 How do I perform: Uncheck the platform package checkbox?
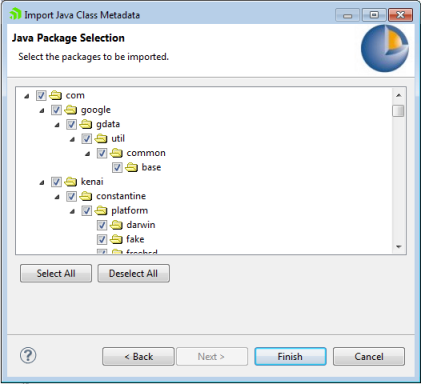pos(87,211)
